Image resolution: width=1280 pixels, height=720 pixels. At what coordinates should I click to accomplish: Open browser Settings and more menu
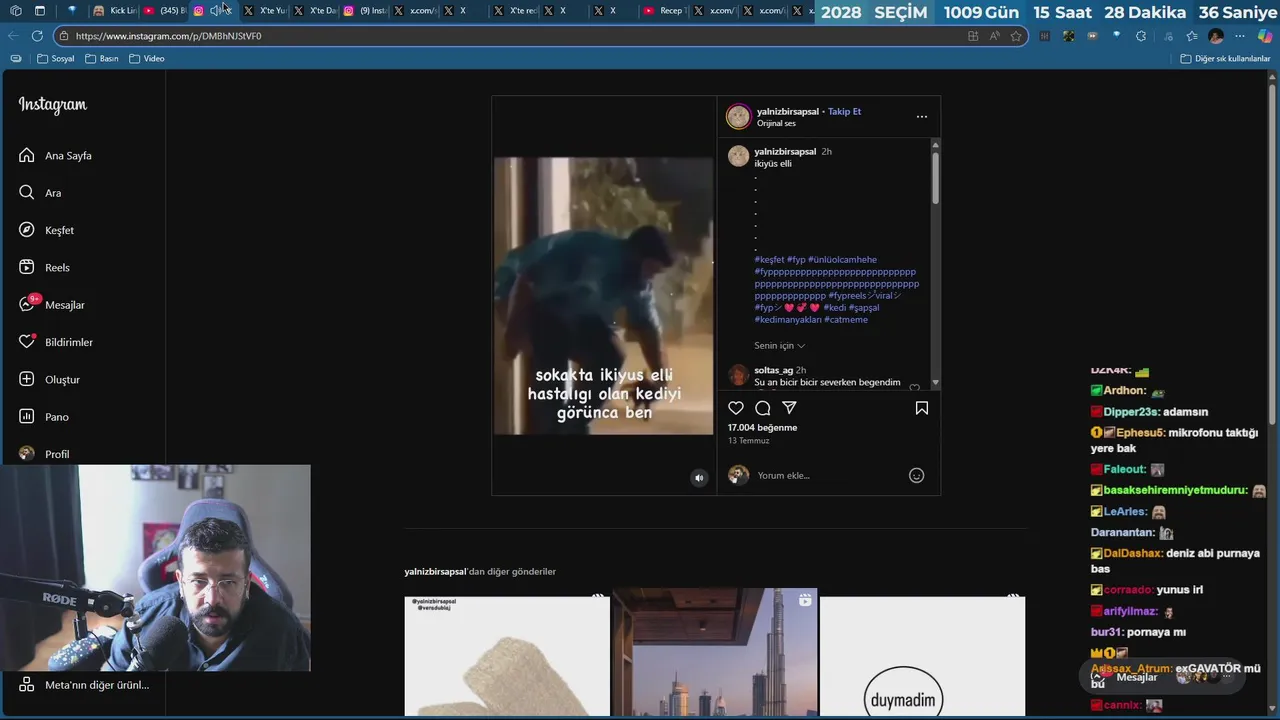pos(1240,36)
